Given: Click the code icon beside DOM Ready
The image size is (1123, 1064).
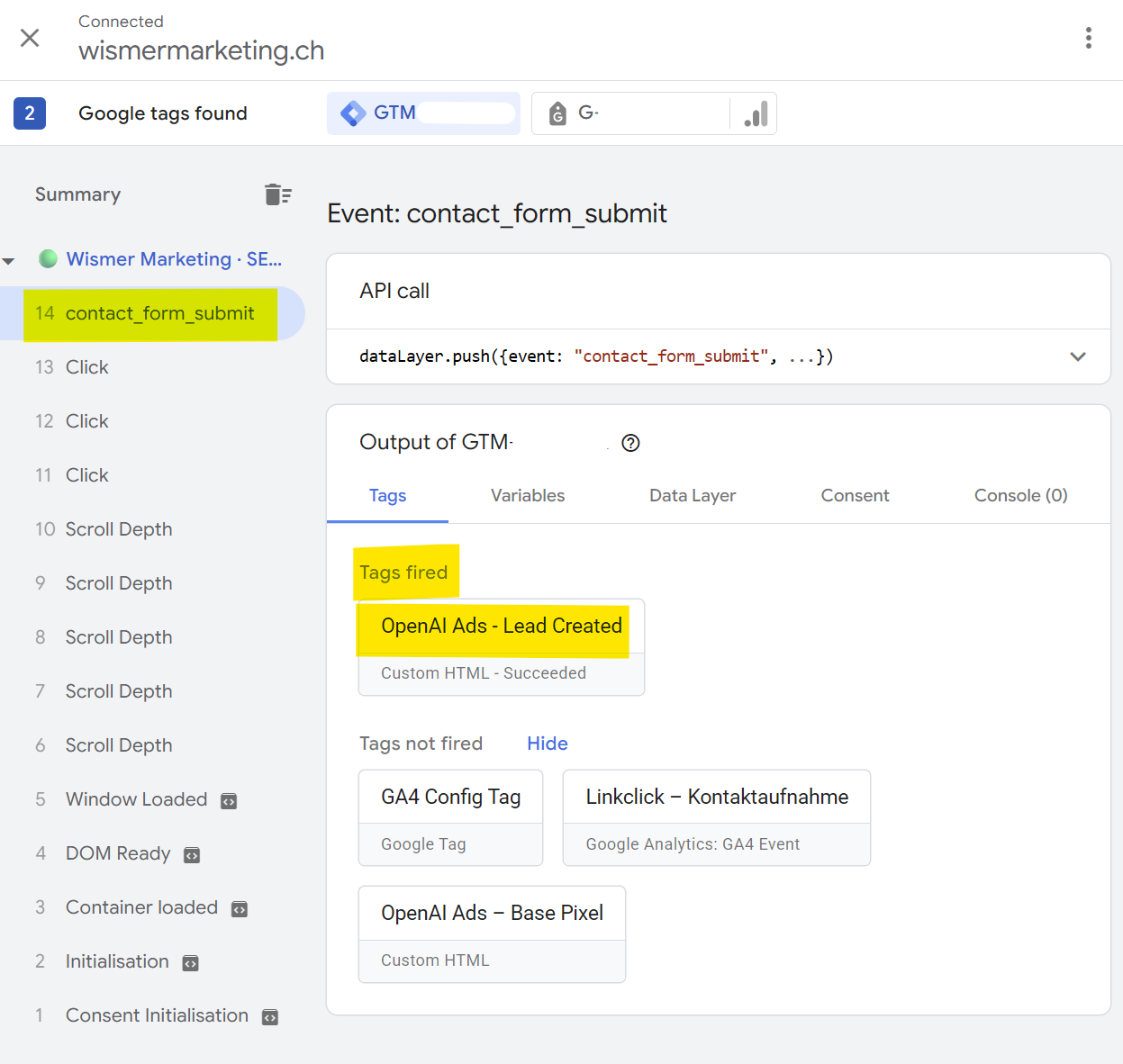Looking at the screenshot, I should (x=192, y=855).
